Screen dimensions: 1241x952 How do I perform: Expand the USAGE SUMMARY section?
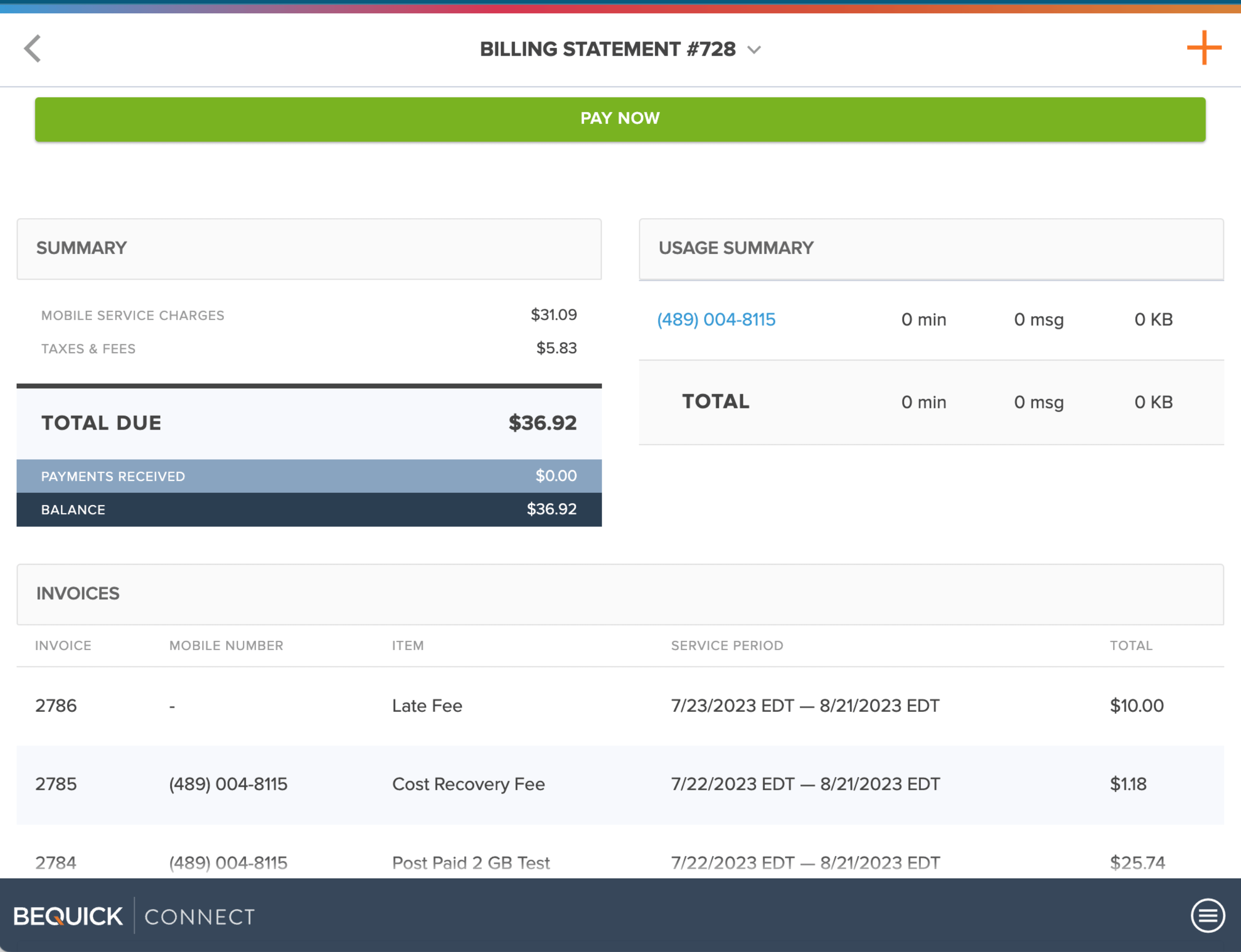pyautogui.click(x=735, y=248)
